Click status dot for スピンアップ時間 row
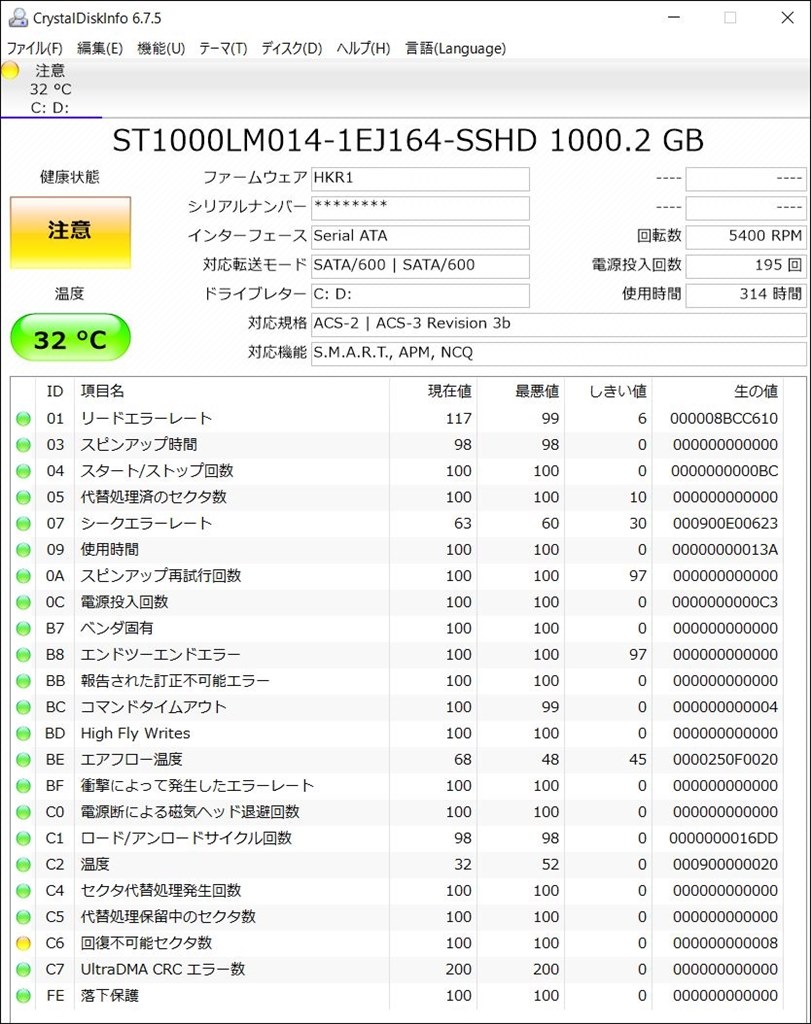811x1024 pixels. 24,445
